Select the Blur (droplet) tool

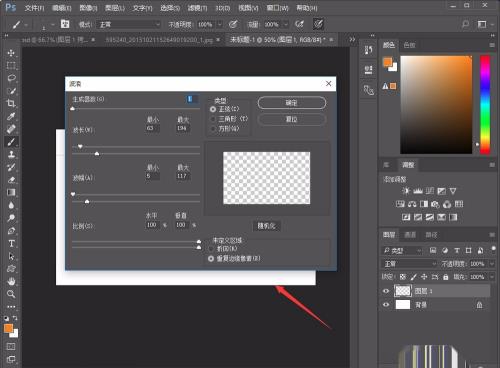coord(11,205)
